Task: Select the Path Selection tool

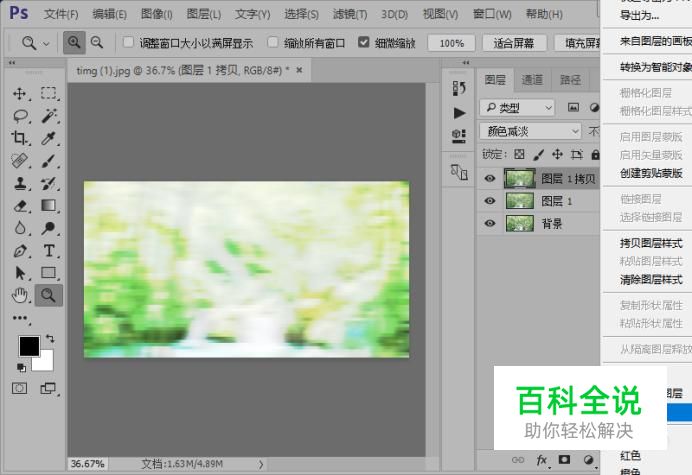Action: pos(20,273)
